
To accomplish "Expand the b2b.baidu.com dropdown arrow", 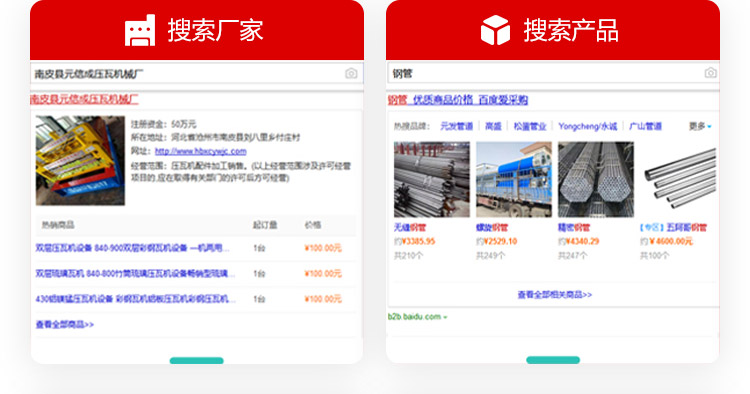I will [445, 317].
